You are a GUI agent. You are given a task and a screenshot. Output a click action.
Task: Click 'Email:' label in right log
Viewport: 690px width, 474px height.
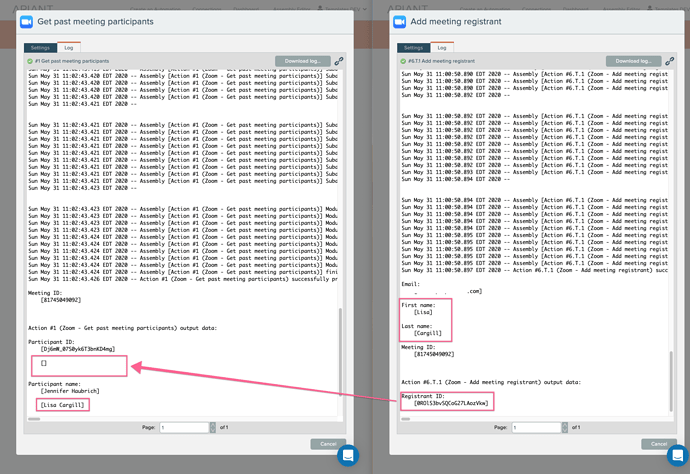click(411, 284)
